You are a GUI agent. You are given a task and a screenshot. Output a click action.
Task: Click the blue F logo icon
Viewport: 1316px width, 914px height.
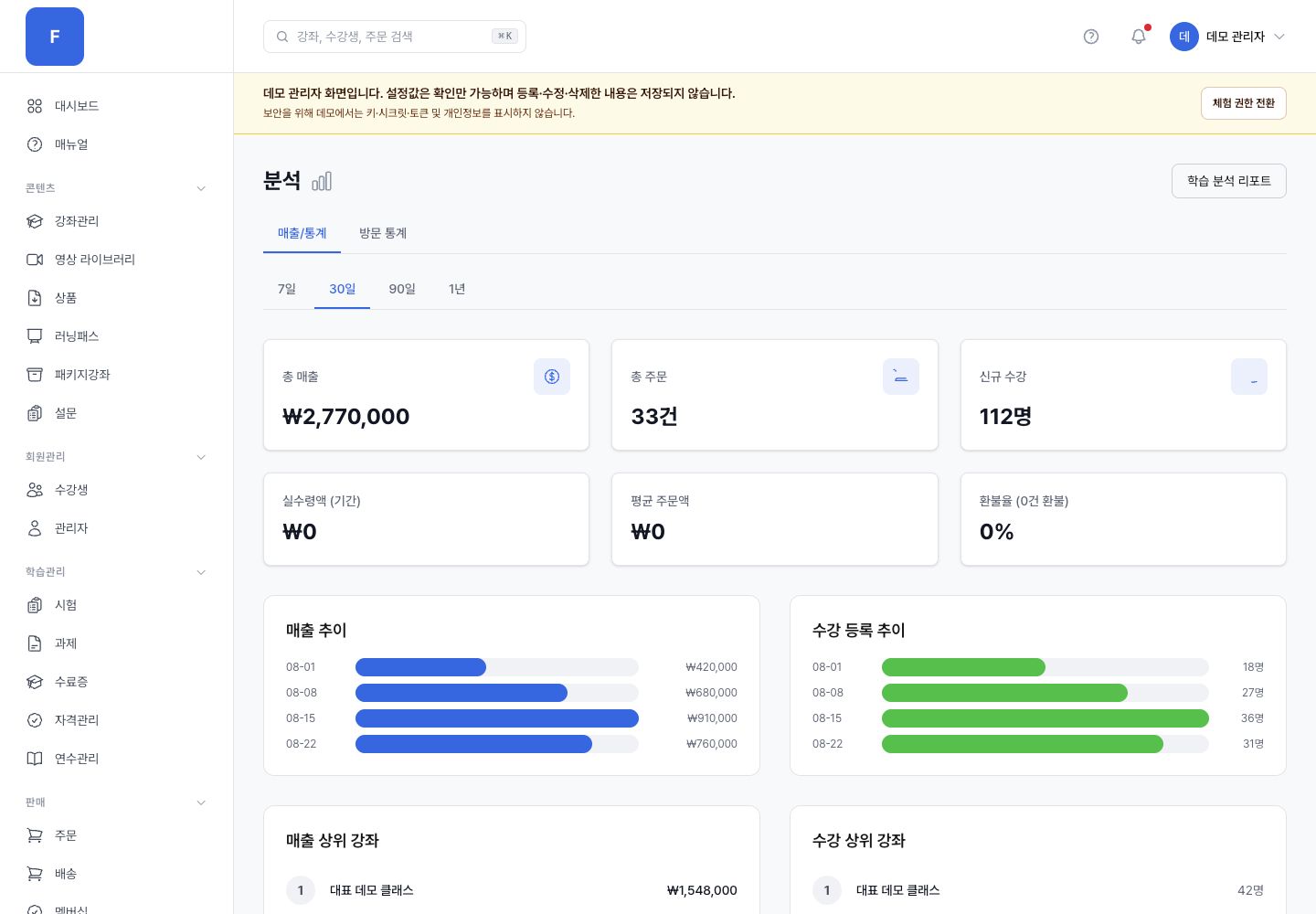point(55,37)
